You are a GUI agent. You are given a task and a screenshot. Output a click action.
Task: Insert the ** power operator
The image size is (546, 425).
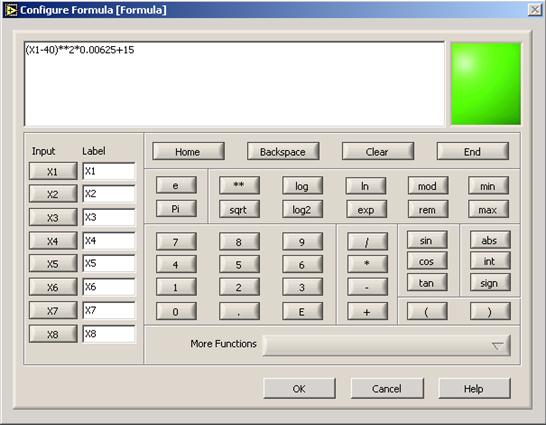click(x=239, y=185)
